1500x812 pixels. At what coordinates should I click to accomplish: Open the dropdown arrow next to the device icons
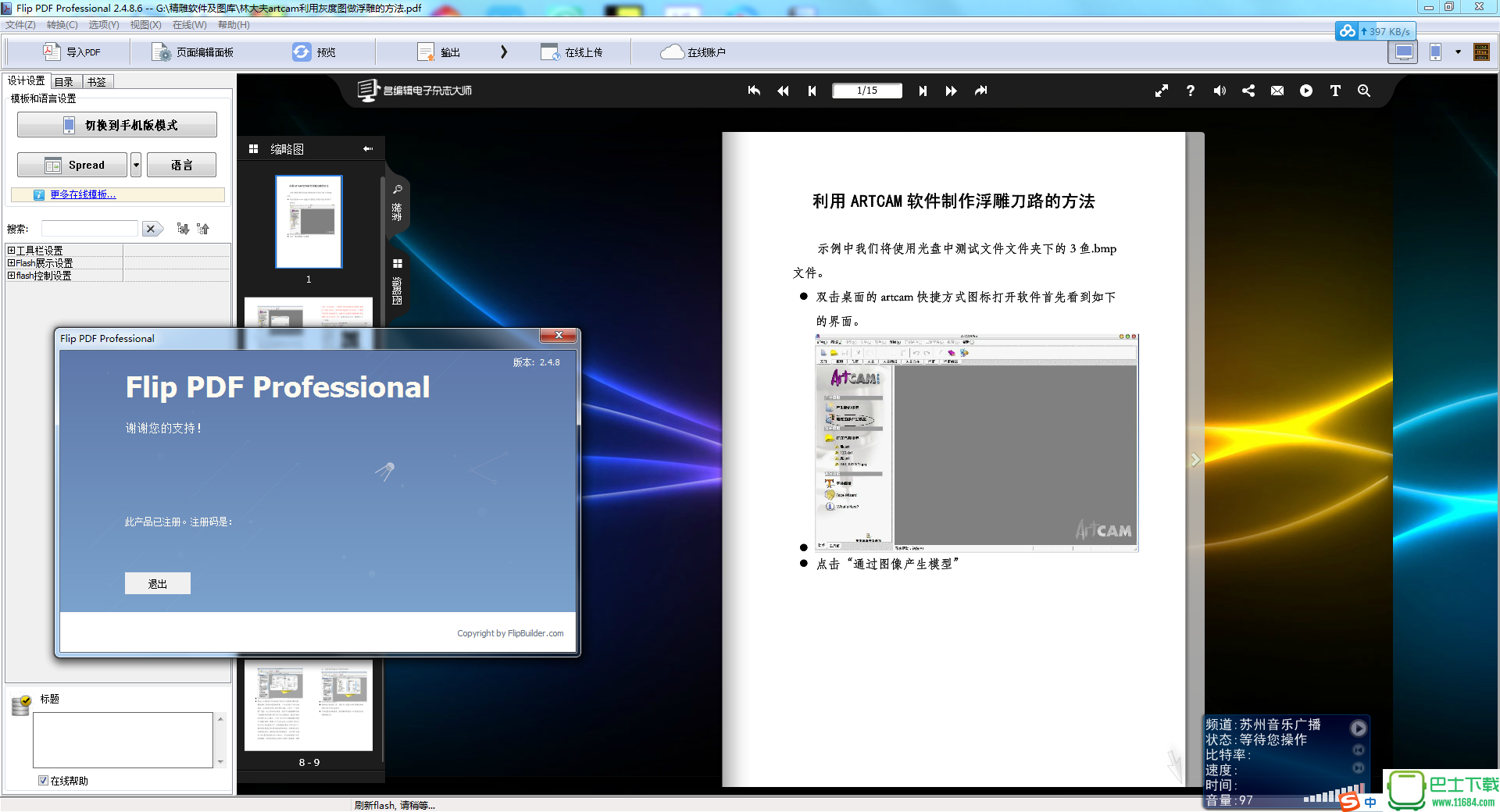pos(1458,52)
